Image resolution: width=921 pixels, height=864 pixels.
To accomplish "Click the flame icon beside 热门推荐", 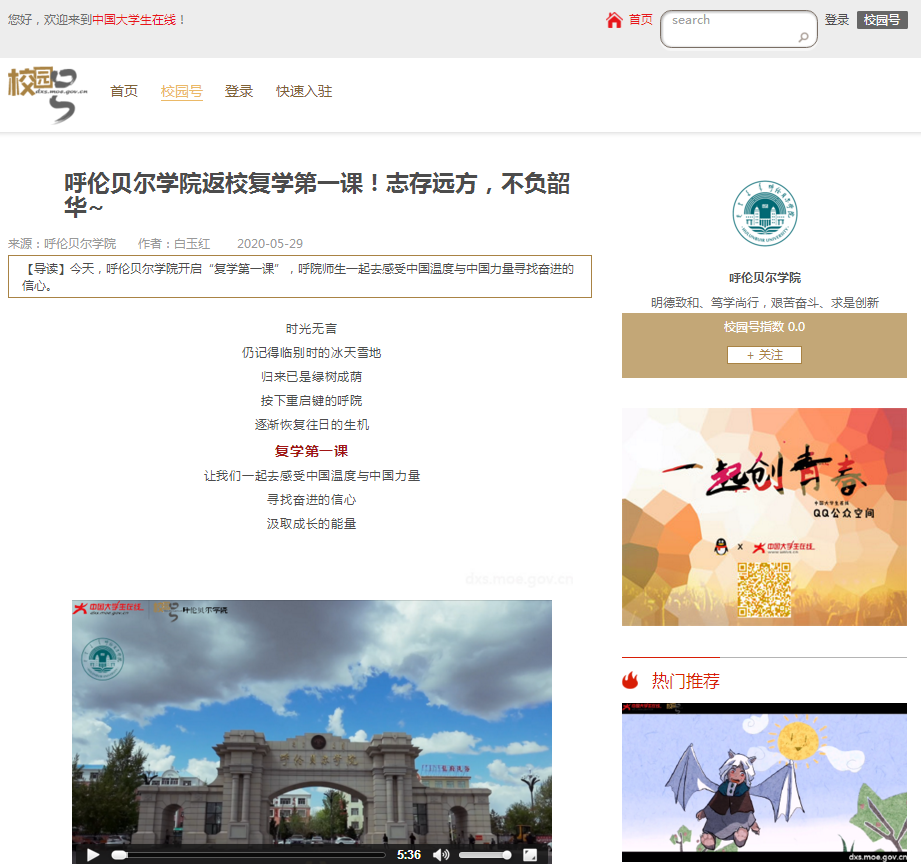I will 630,681.
